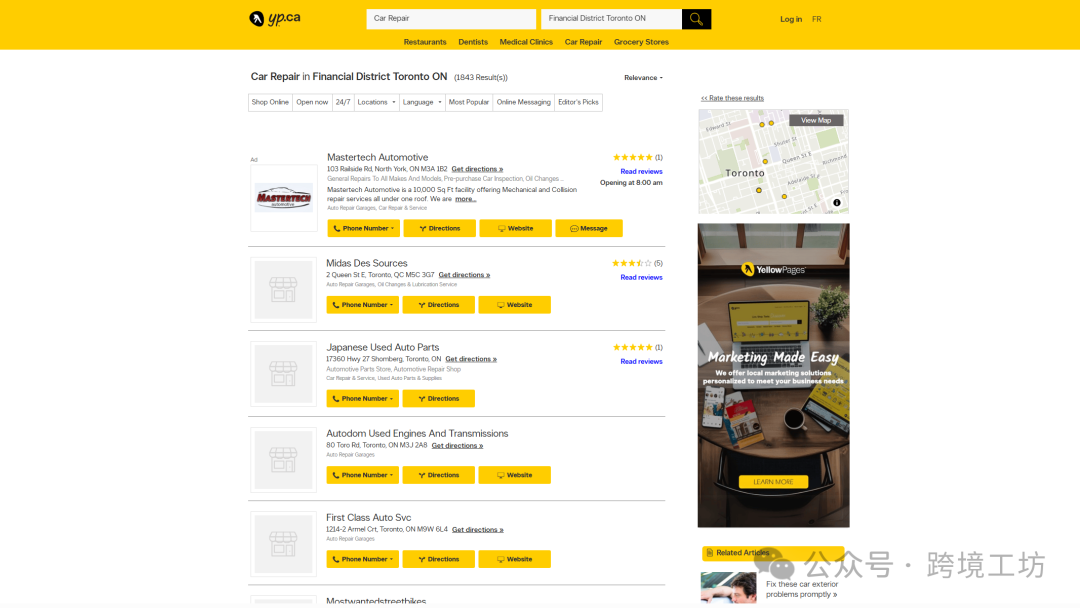Viewport: 1080px width, 608px height.
Task: Expand the Language filter dropdown
Action: 422,102
